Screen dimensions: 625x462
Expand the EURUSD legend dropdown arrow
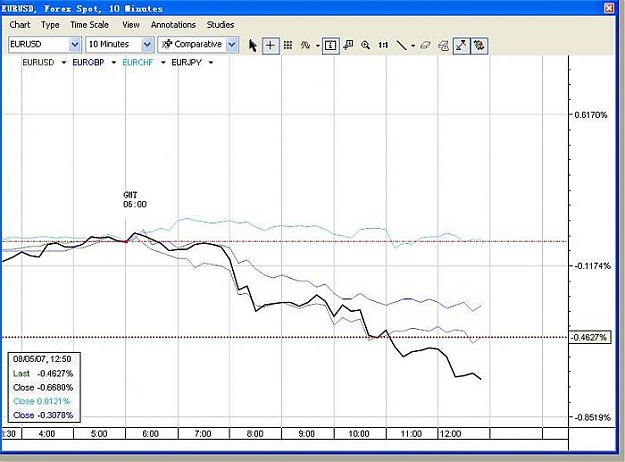click(x=63, y=63)
